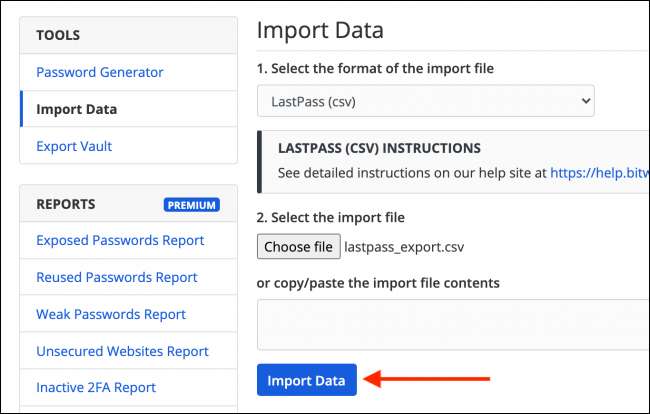Select Import Data in the Tools sidebar

point(77,109)
